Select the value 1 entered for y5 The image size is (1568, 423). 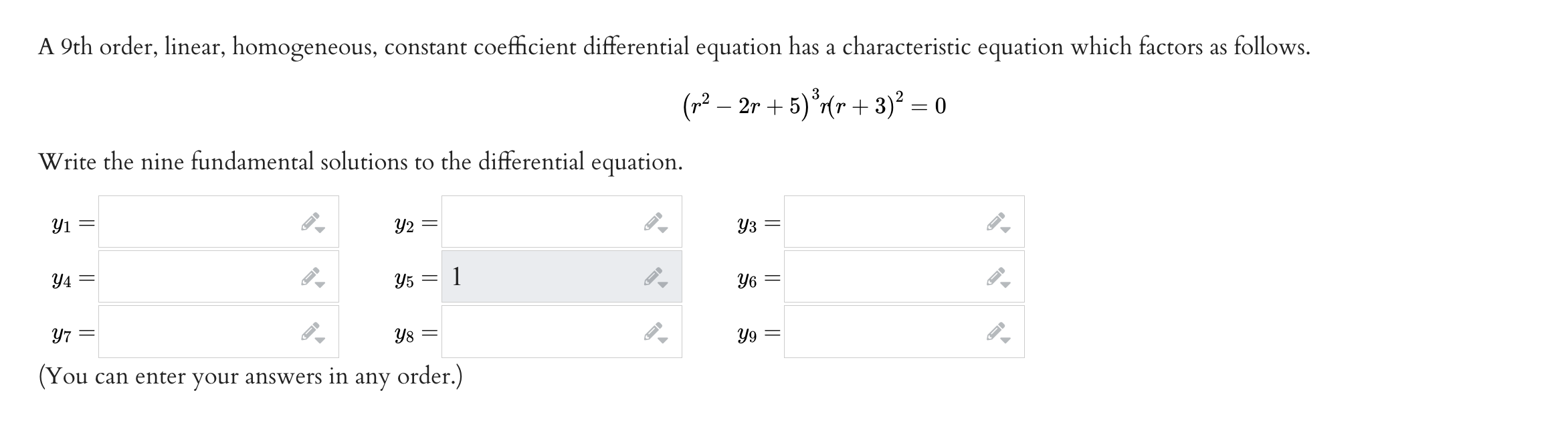tap(458, 274)
